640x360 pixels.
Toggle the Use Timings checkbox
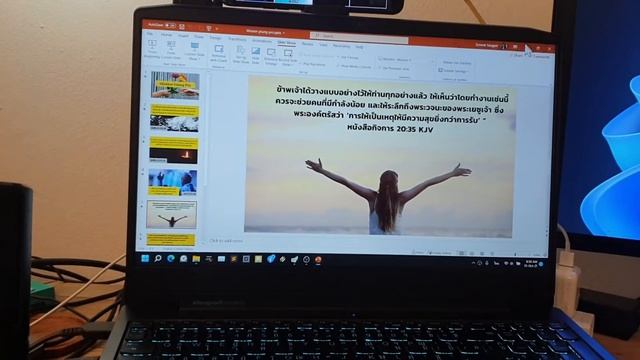click(x=348, y=58)
